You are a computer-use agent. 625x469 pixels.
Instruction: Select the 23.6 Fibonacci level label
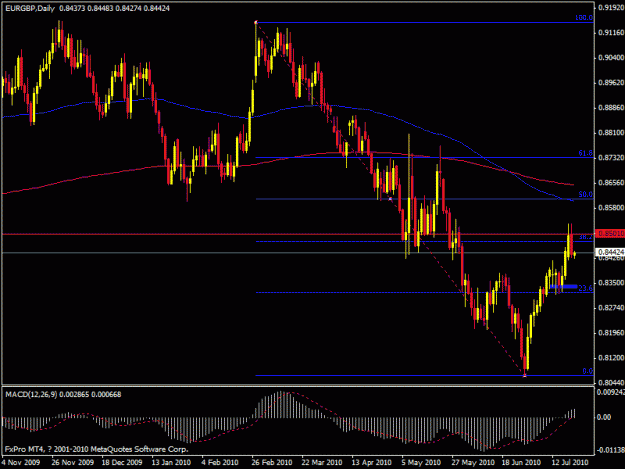coord(586,288)
